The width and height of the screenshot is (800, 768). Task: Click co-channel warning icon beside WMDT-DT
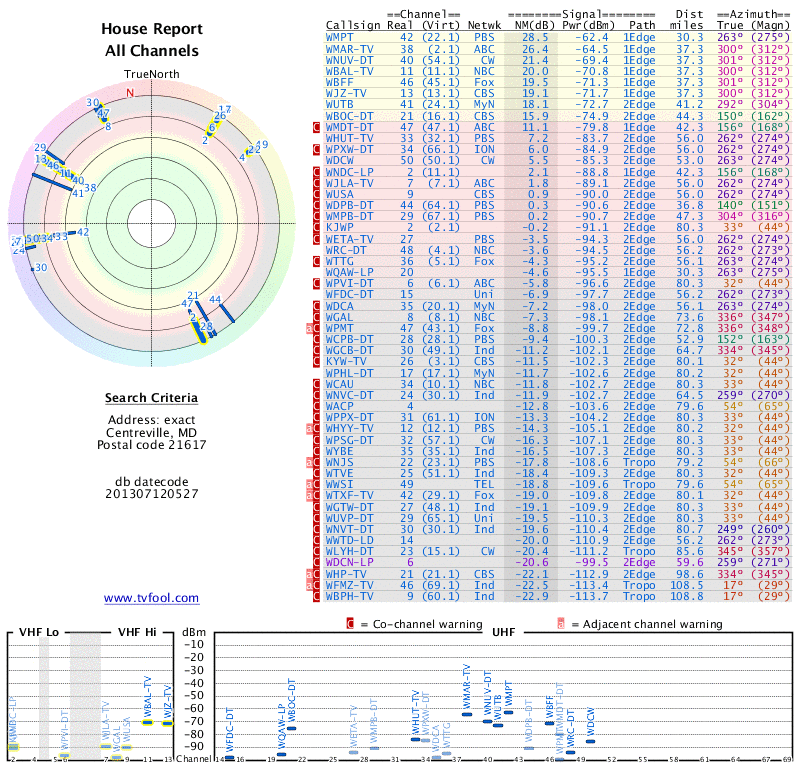[x=317, y=127]
